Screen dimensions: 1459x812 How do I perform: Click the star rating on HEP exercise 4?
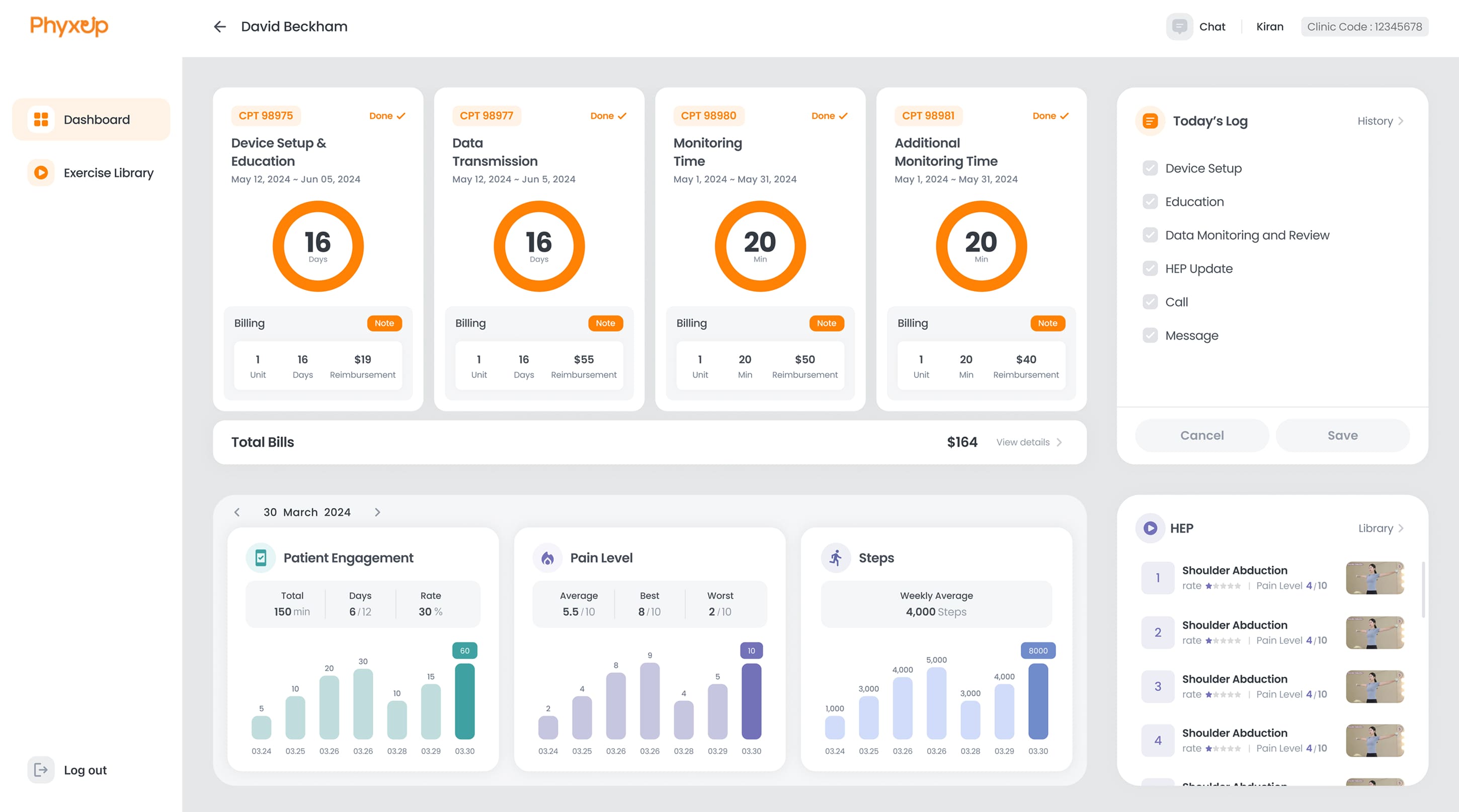click(1223, 748)
